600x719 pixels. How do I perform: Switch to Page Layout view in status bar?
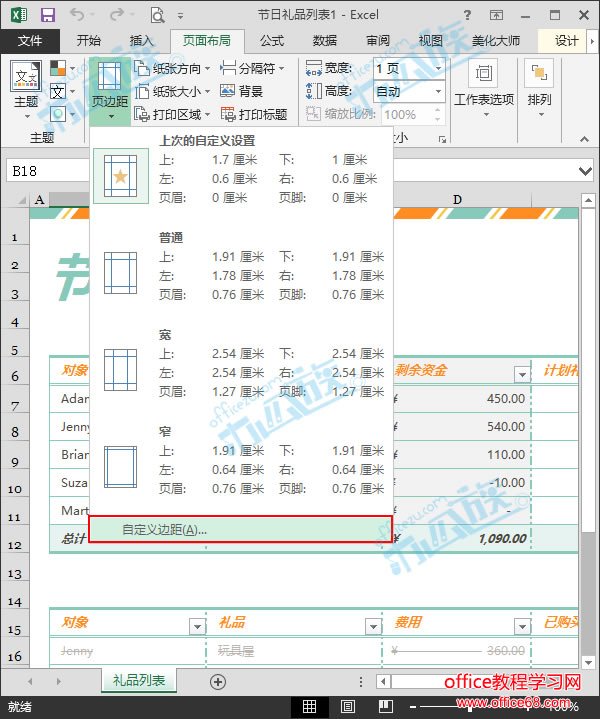click(x=347, y=707)
